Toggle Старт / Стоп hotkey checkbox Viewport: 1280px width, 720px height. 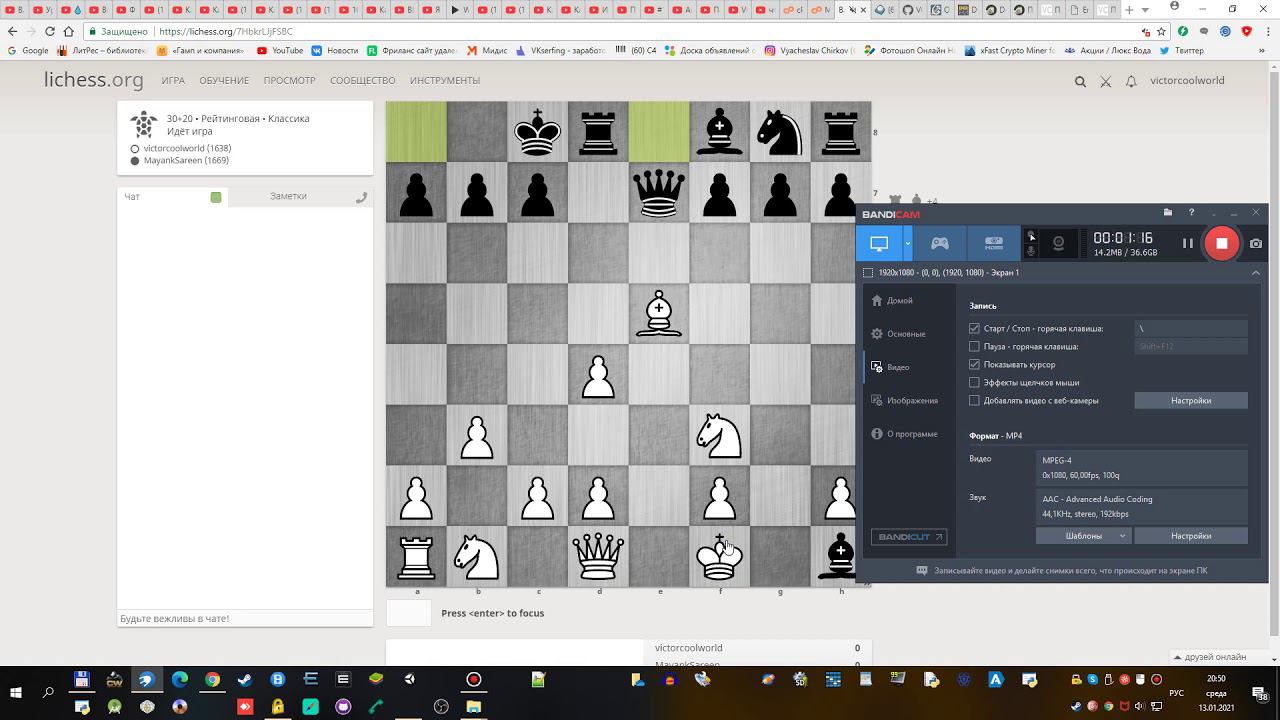click(x=974, y=328)
